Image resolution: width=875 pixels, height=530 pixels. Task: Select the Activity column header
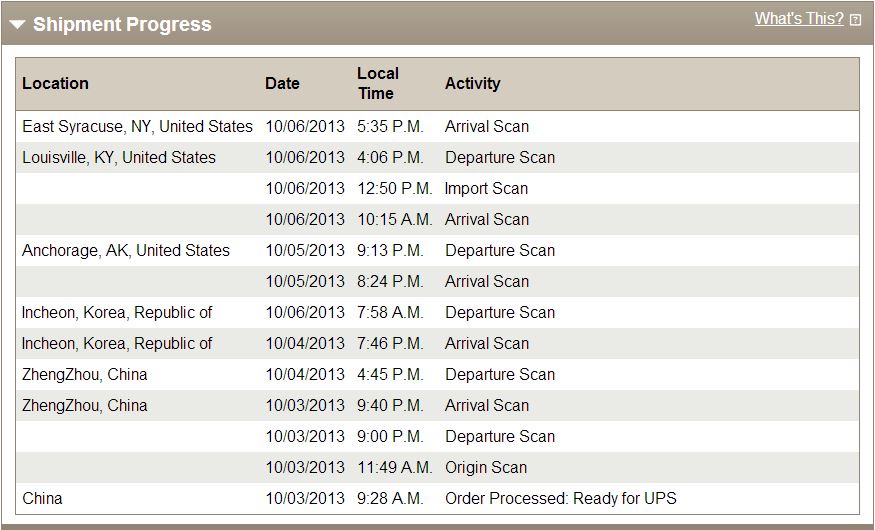coord(473,83)
